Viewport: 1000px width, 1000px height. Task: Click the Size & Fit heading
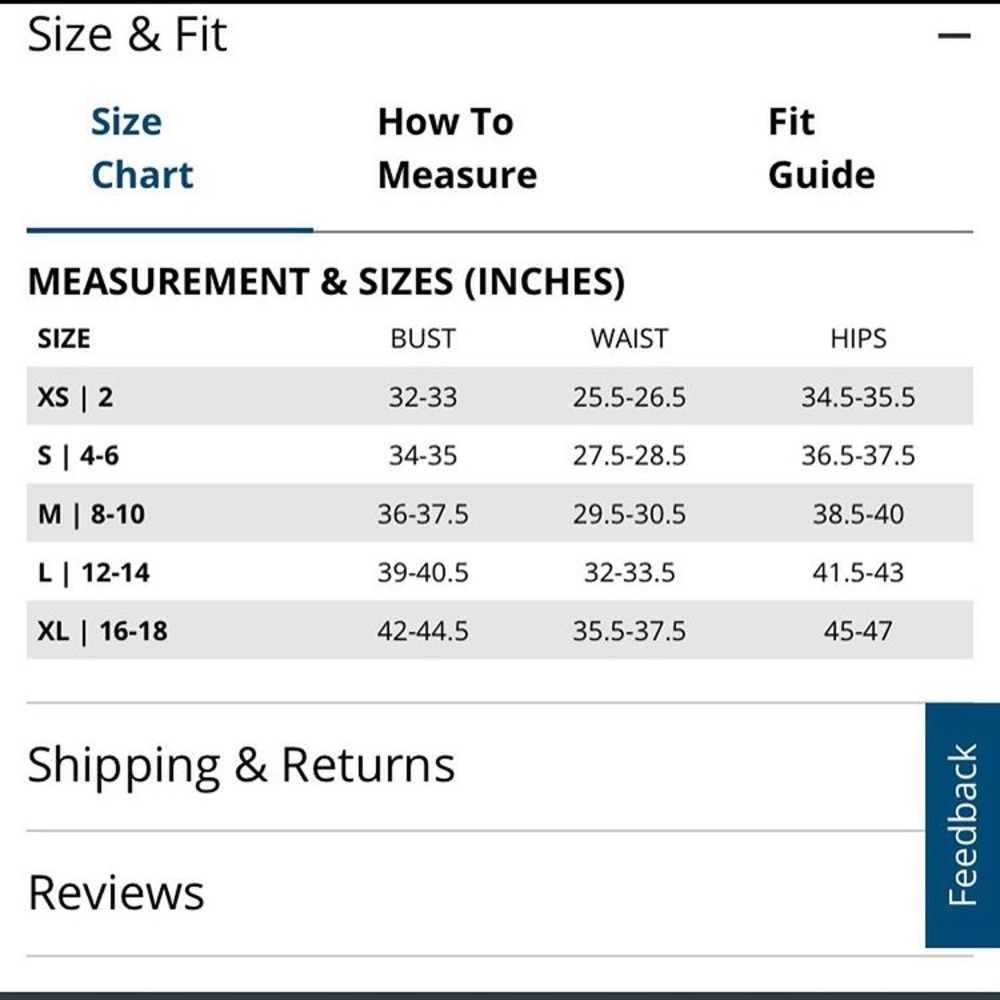click(x=128, y=34)
